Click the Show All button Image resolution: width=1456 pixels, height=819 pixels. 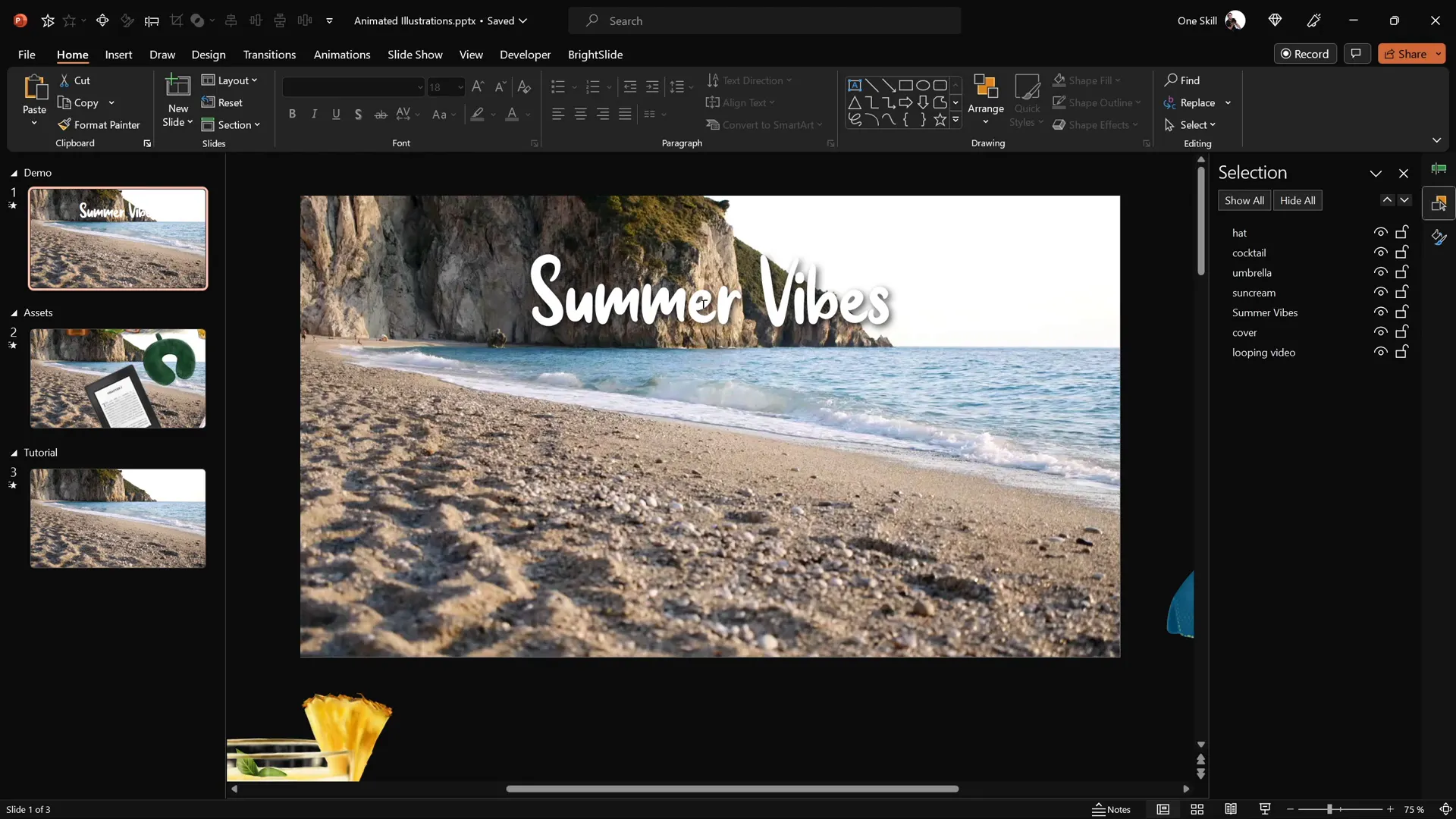tap(1244, 200)
